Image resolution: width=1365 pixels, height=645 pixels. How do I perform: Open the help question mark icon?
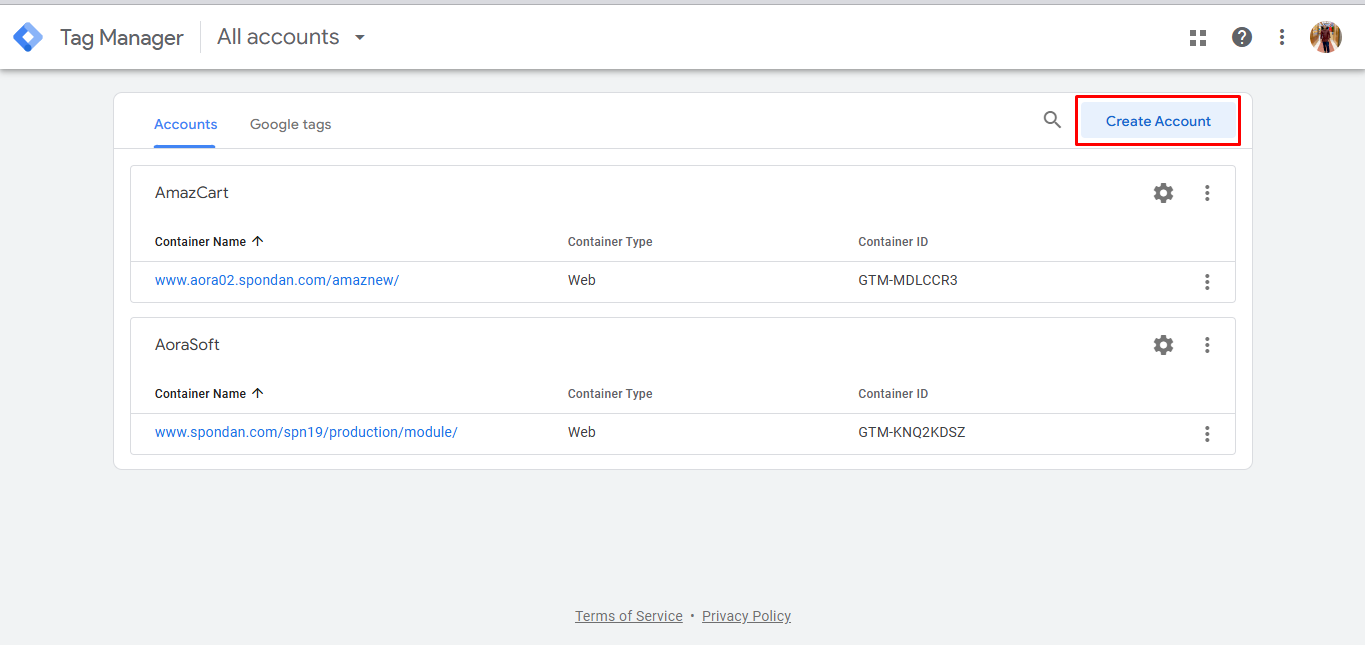click(x=1242, y=37)
